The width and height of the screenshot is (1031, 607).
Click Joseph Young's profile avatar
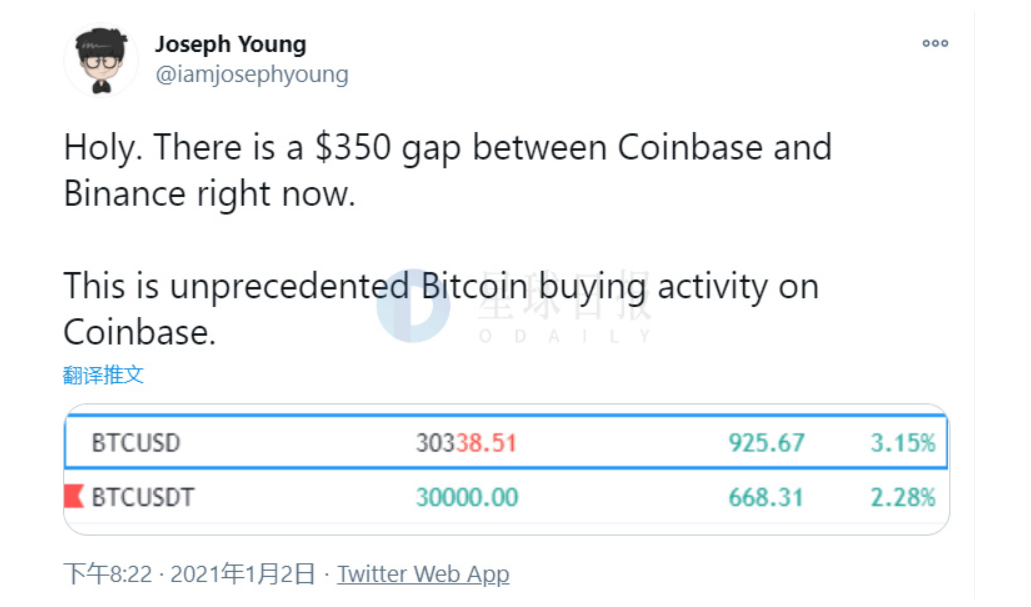pyautogui.click(x=101, y=61)
